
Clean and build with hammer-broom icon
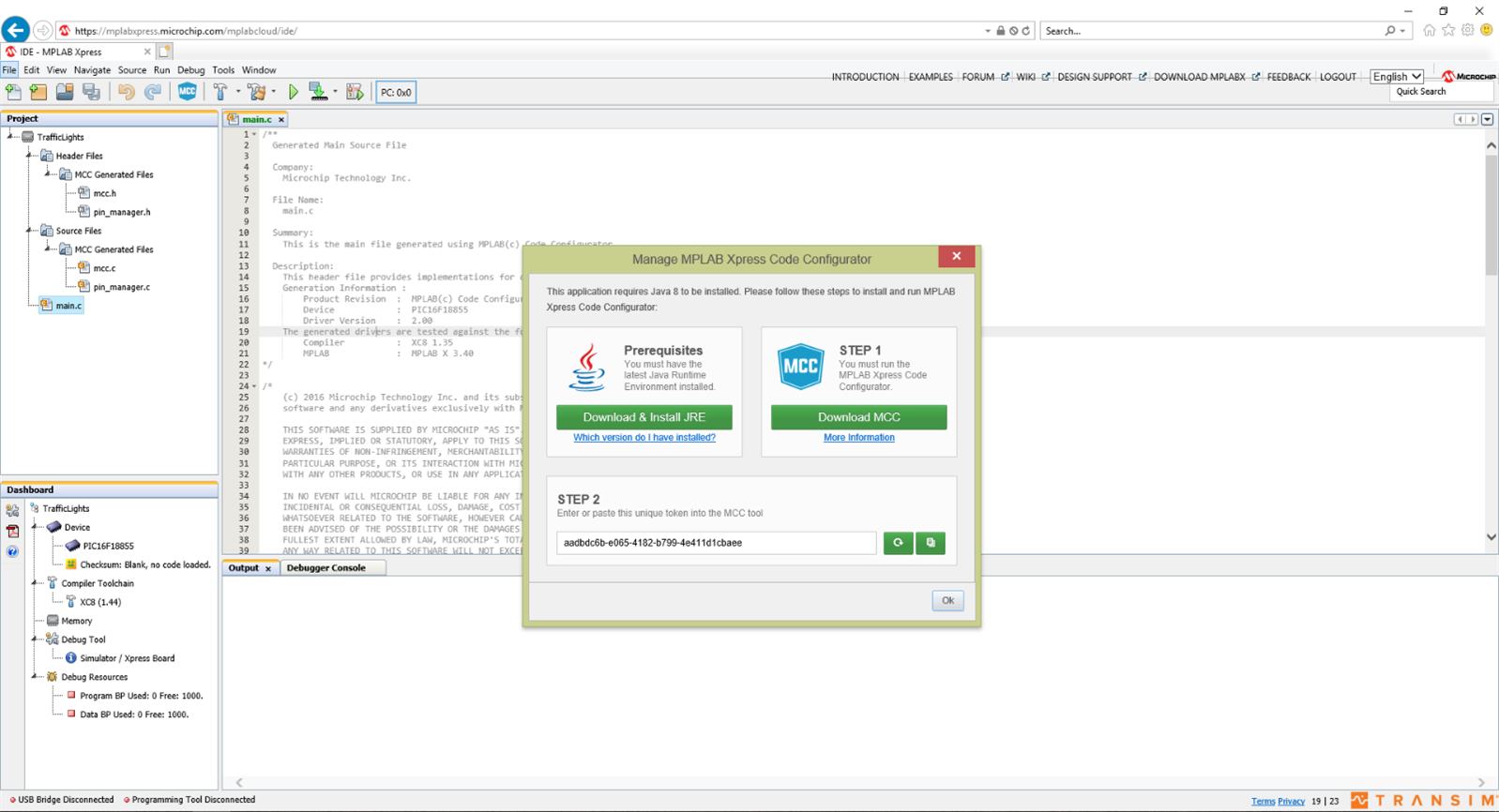[256, 92]
